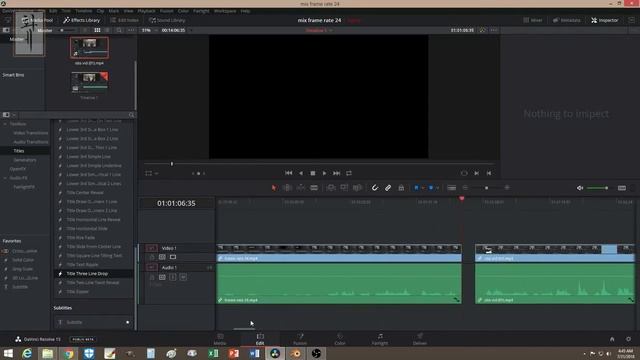Open the Mixer panel button
Image resolution: width=640 pixels, height=360 pixels.
533,20
